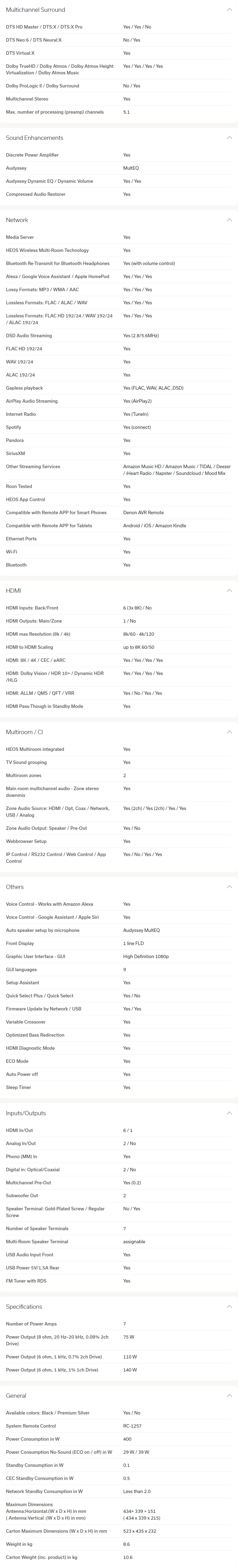Viewport: 238px width, 1568px height.
Task: Click the 'Sleep Timer' label
Action: coord(18,1087)
